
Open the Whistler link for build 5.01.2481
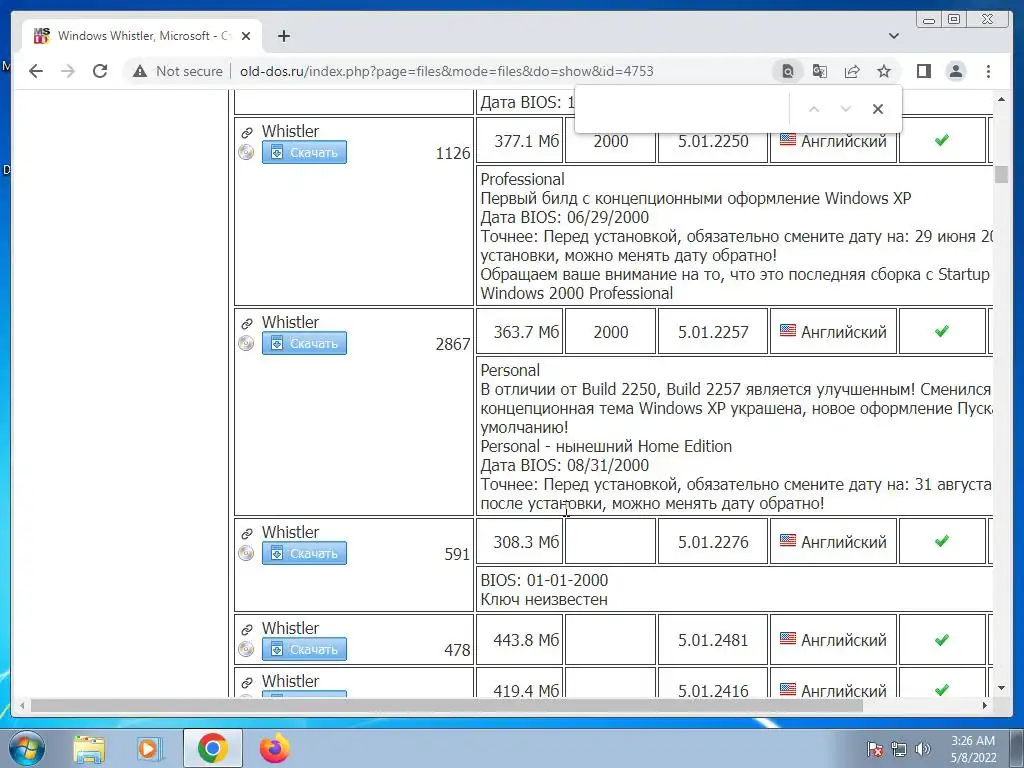click(290, 628)
